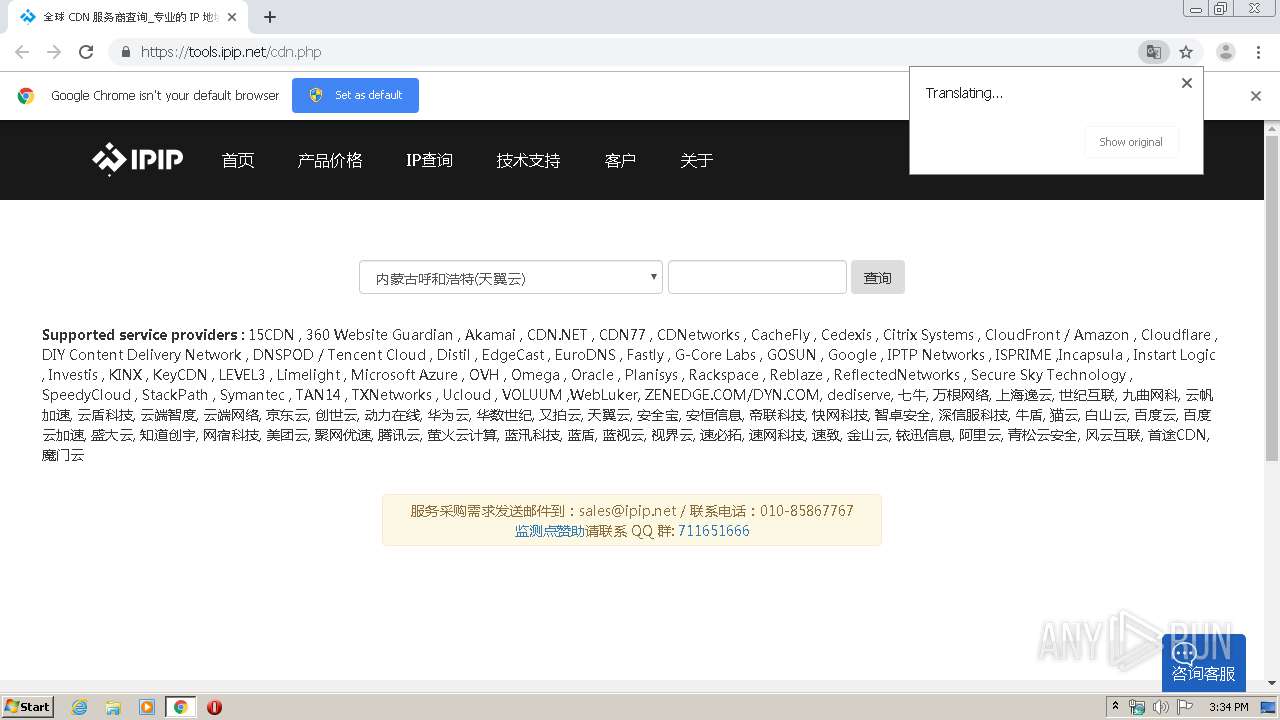Bookmark this page with star icon
1280x720 pixels.
click(x=1186, y=52)
